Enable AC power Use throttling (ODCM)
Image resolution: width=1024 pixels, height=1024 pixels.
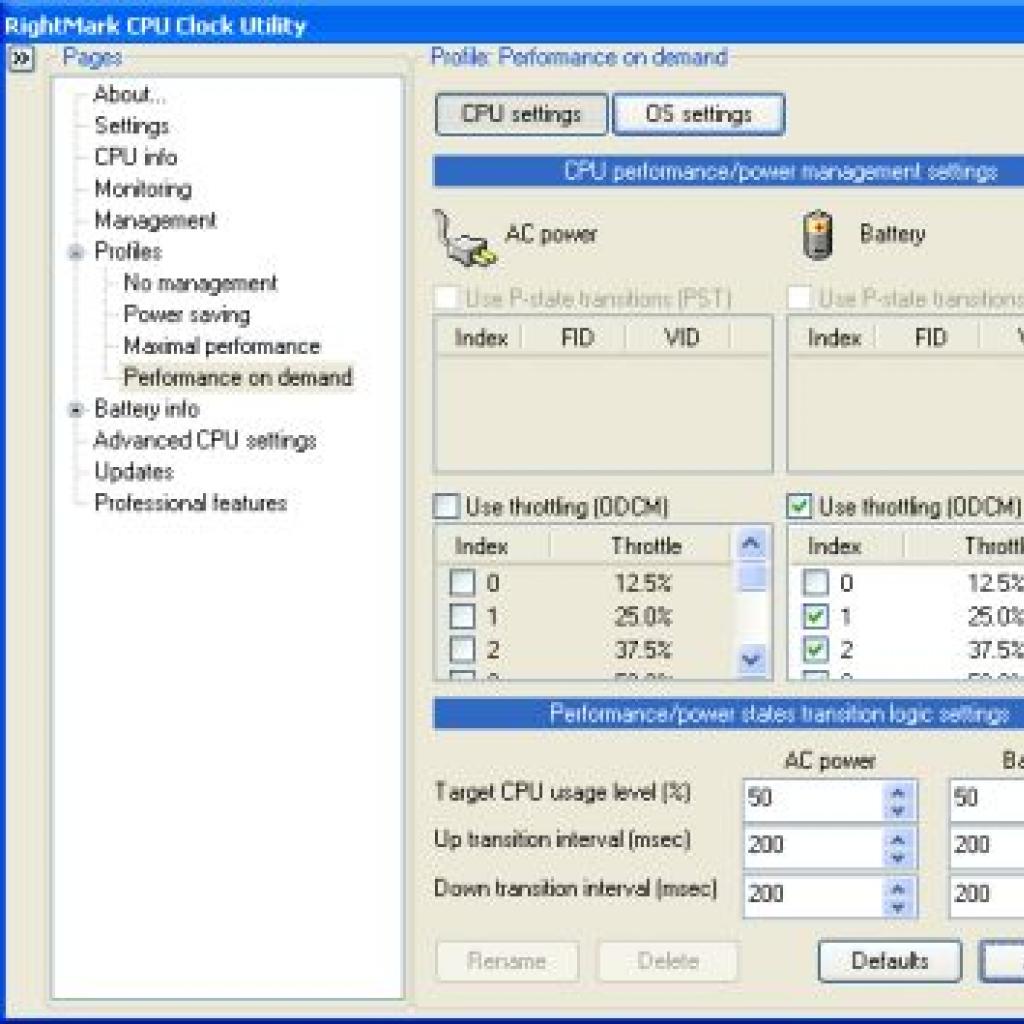coord(447,507)
